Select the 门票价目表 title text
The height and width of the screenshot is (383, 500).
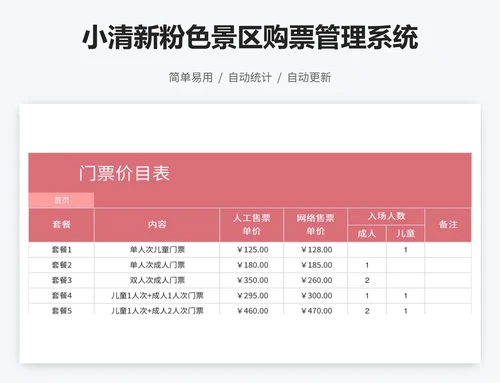[124, 173]
